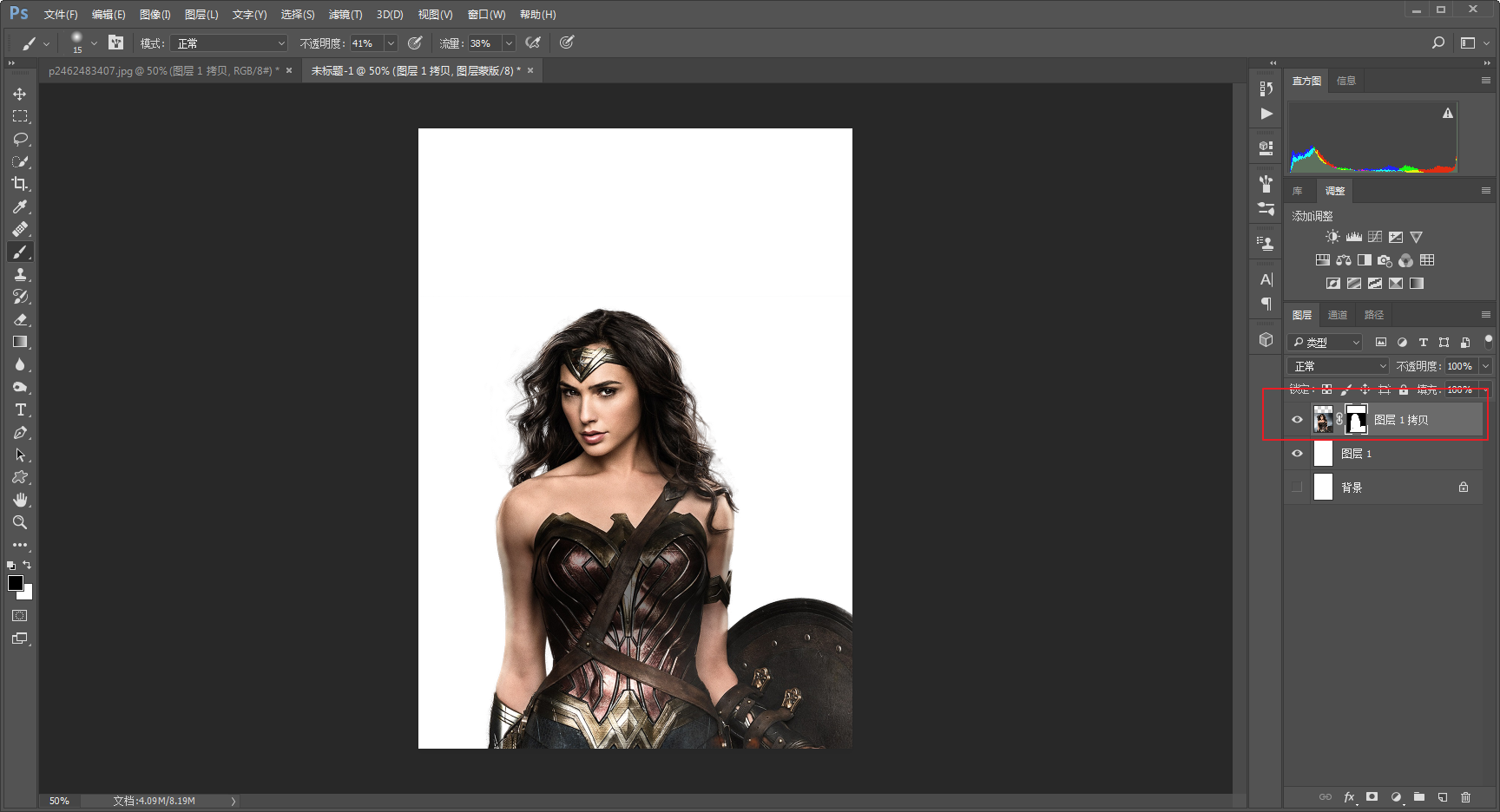Screen dimensions: 1500x812
Task: Open the History panel icon
Action: pyautogui.click(x=1266, y=88)
